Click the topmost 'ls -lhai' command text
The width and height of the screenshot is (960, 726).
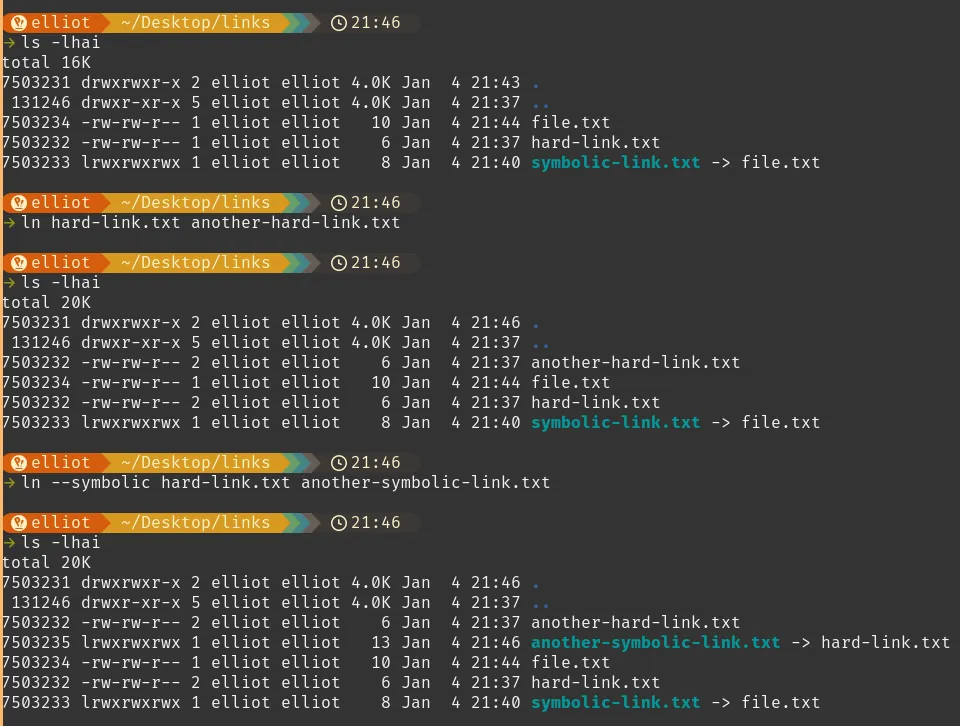60,42
